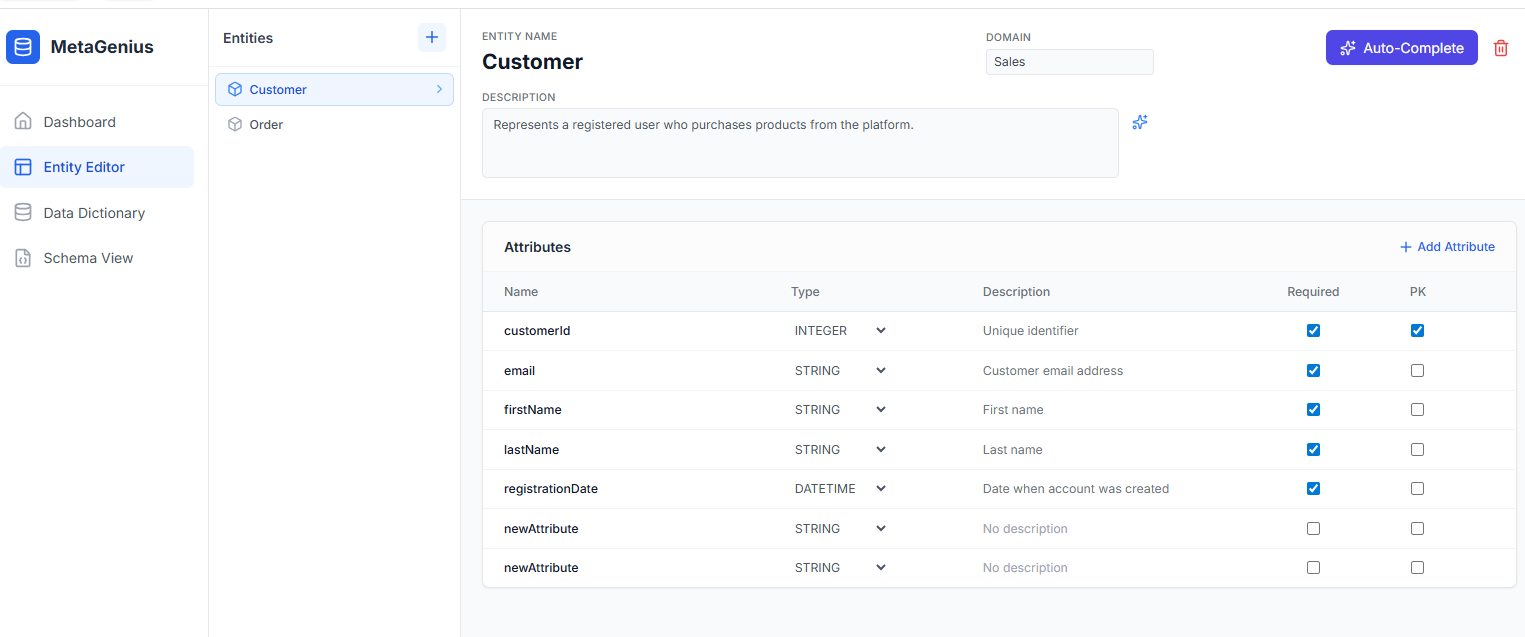1525x637 pixels.
Task: Uncheck Required for the email attribute
Action: [x=1313, y=370]
